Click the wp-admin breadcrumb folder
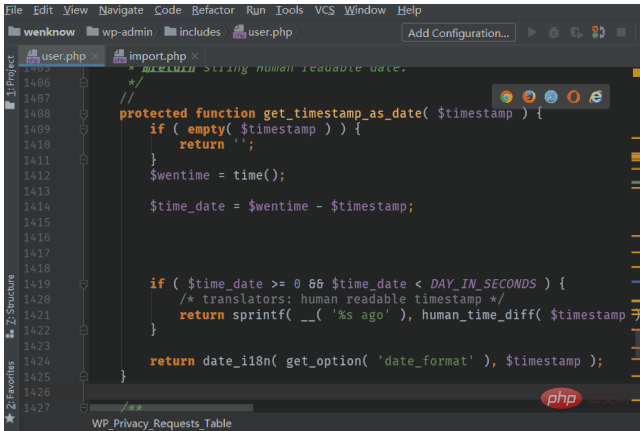The image size is (640, 431). [x=119, y=32]
